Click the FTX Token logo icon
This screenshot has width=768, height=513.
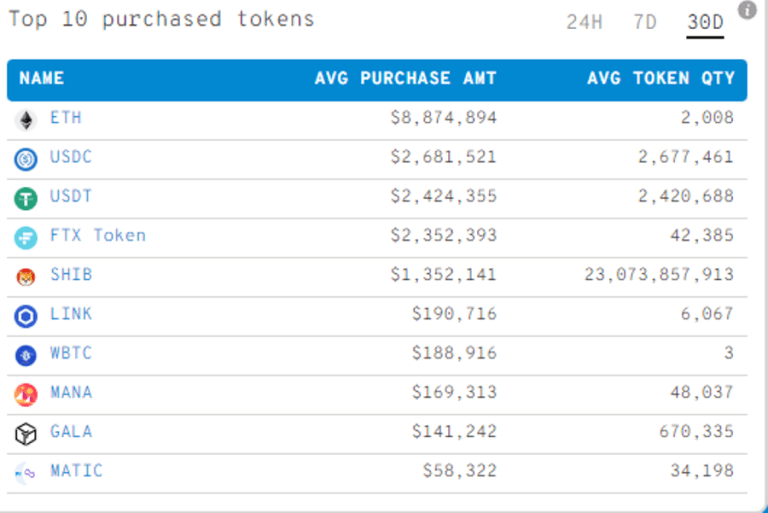pyautogui.click(x=26, y=237)
